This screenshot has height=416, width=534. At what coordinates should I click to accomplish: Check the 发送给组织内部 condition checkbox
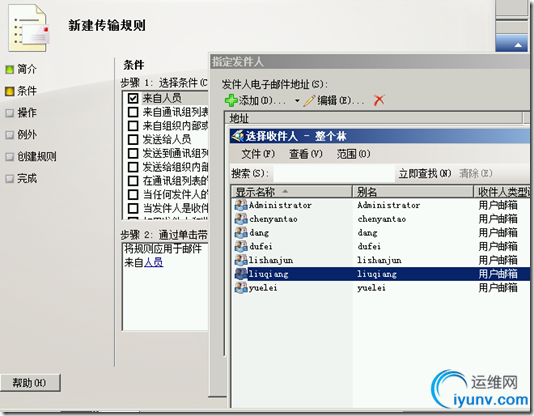133,167
